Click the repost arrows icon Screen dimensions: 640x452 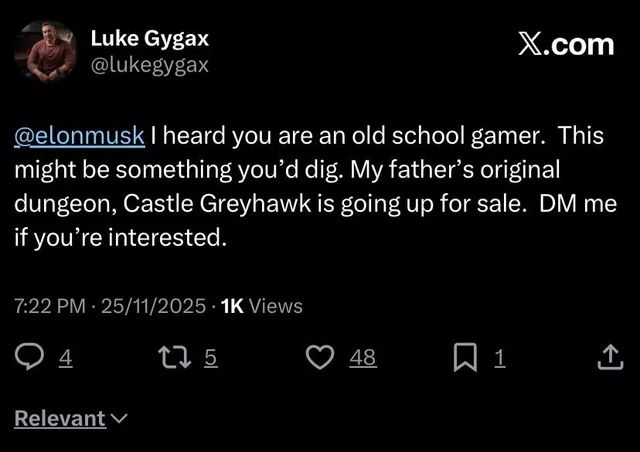point(176,357)
